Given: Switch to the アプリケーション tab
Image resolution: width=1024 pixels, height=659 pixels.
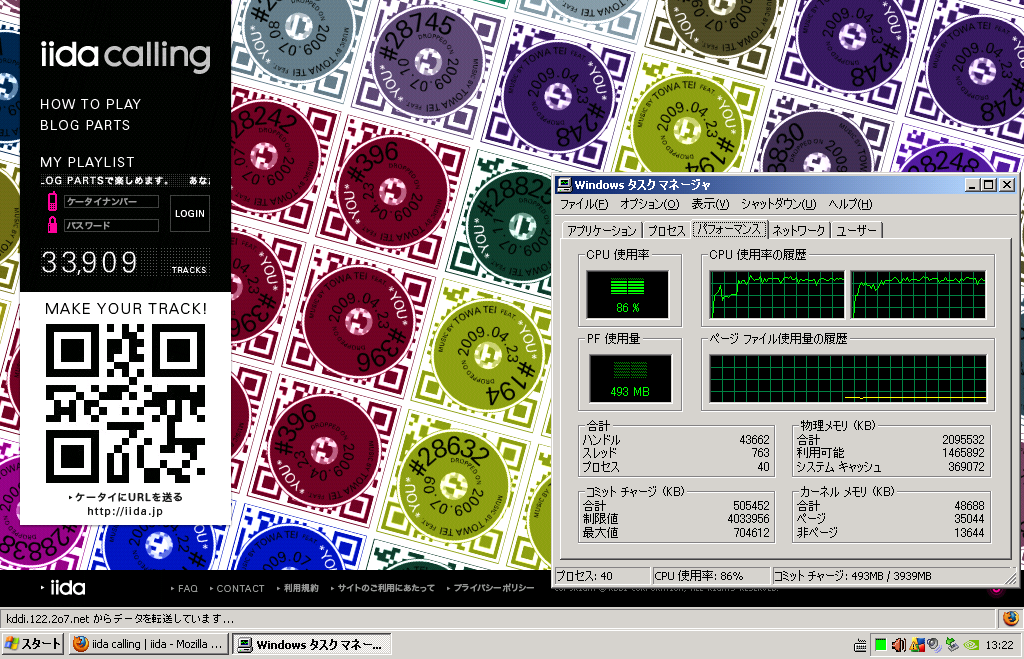Looking at the screenshot, I should click(x=601, y=231).
